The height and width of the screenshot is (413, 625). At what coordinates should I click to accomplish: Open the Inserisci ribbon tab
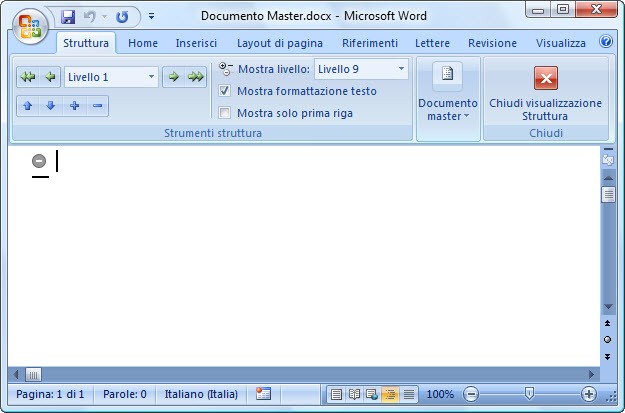(x=196, y=43)
